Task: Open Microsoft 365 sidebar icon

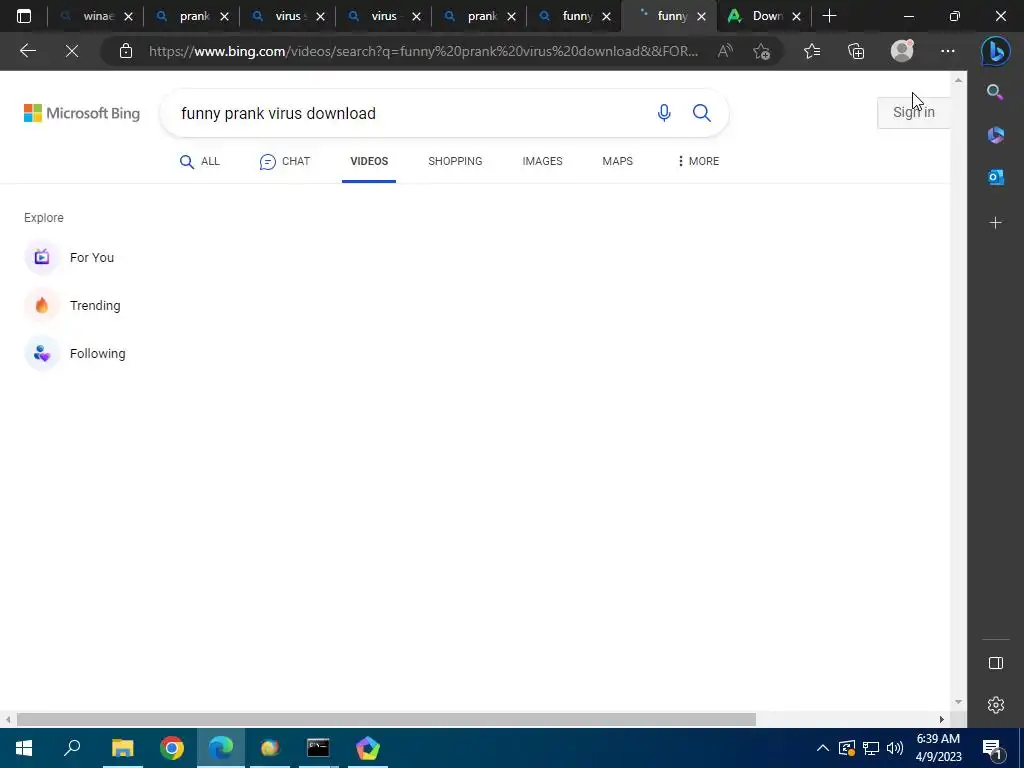Action: [x=995, y=135]
